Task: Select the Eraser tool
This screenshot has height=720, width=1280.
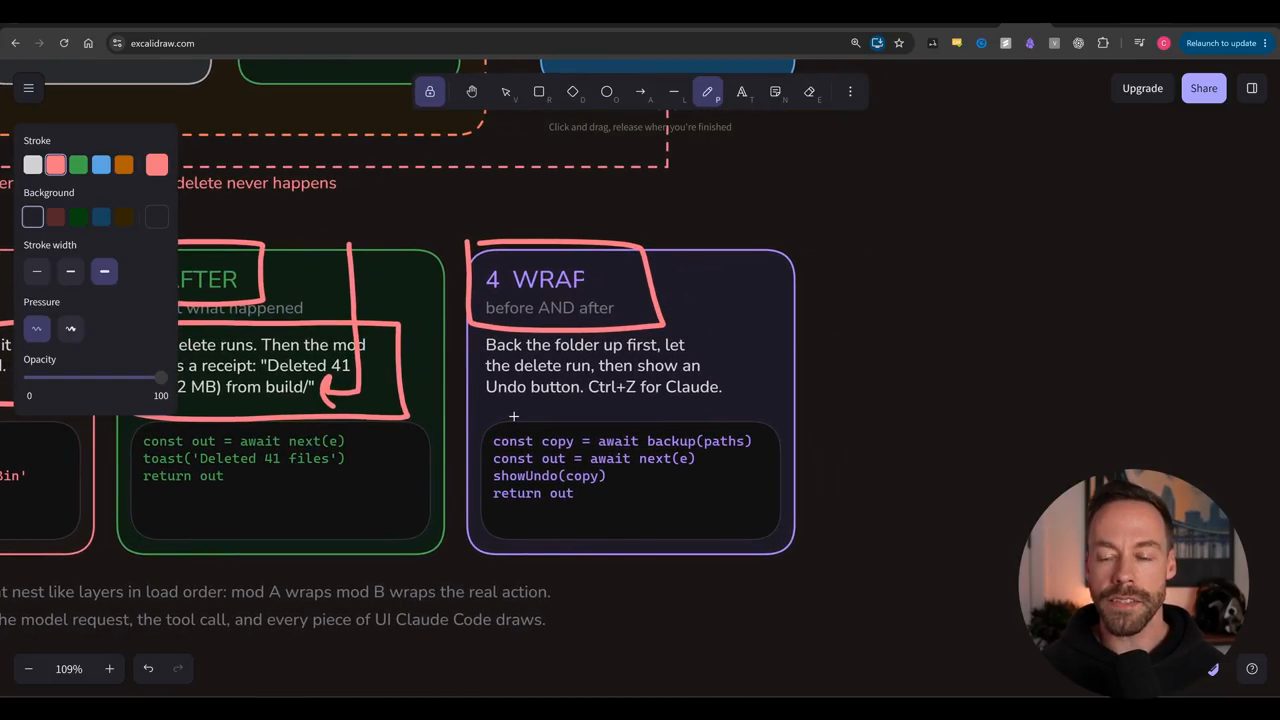Action: [809, 91]
